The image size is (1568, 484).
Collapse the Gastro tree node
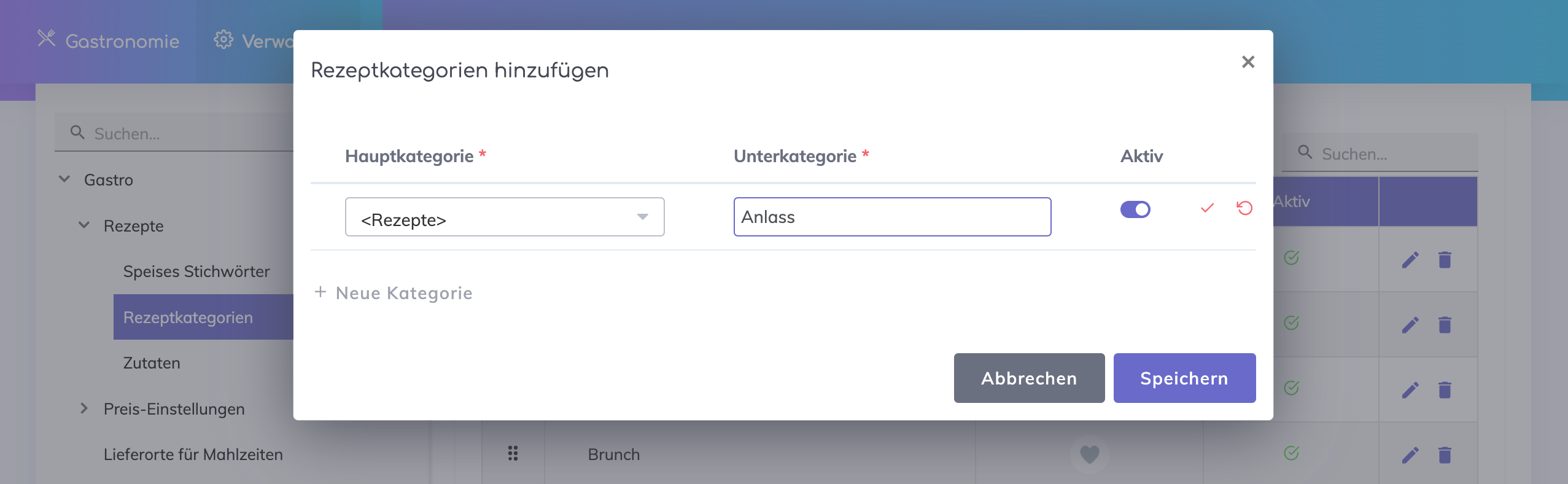(x=64, y=179)
